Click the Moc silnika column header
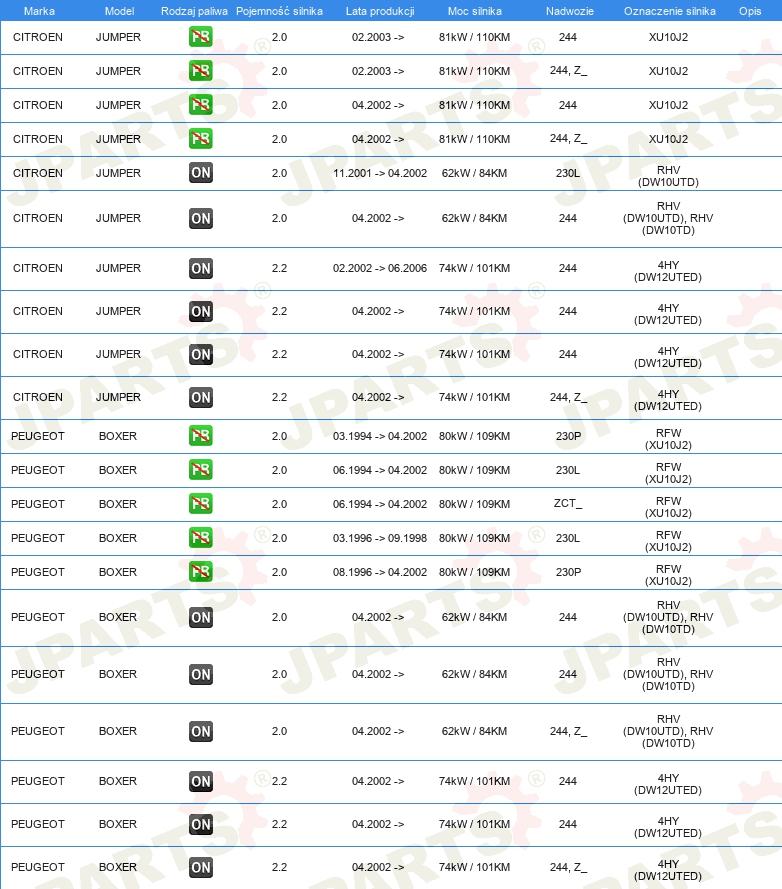Image resolution: width=782 pixels, height=889 pixels. click(x=475, y=11)
